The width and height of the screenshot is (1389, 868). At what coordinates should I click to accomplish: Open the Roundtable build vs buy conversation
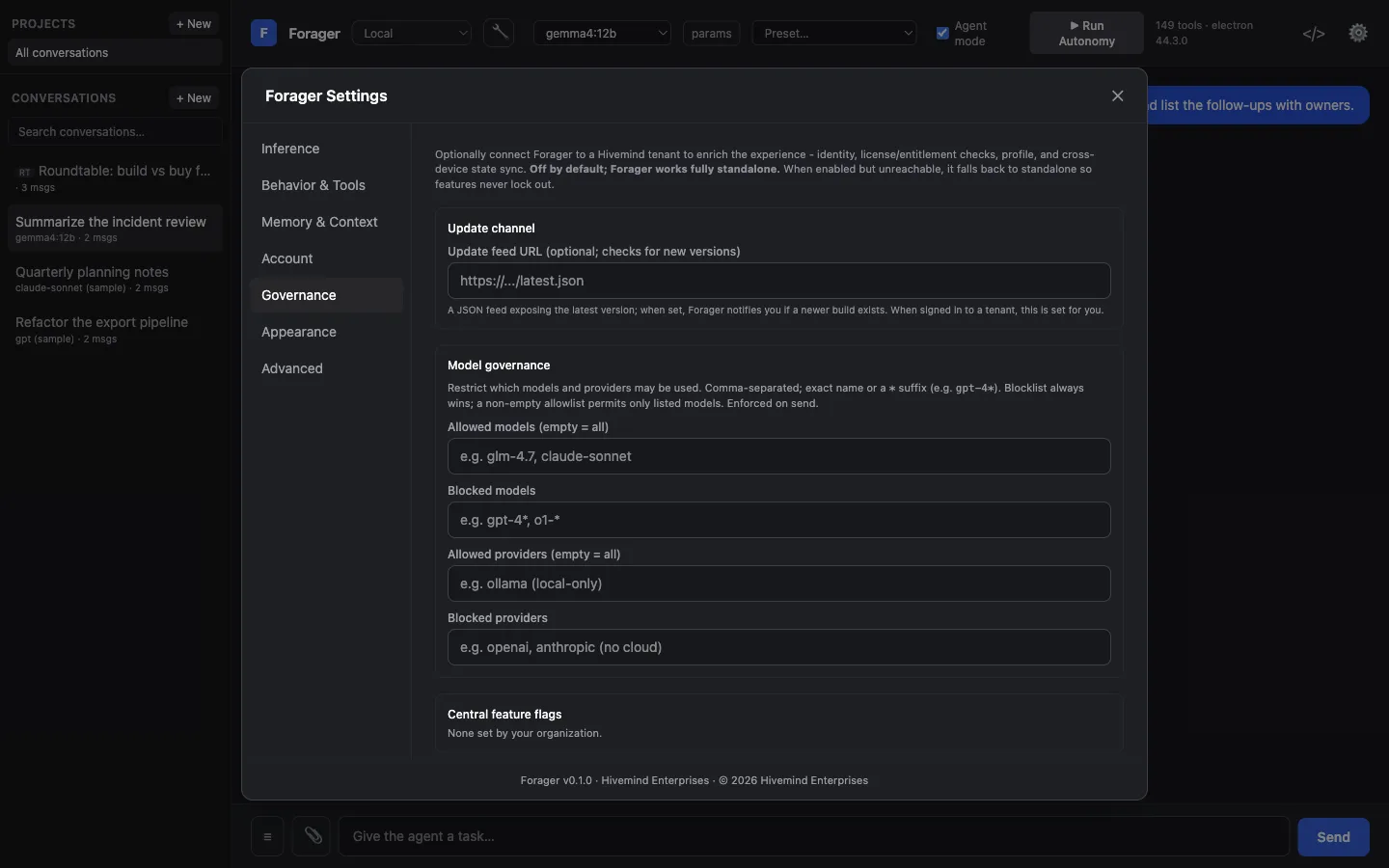pos(115,177)
